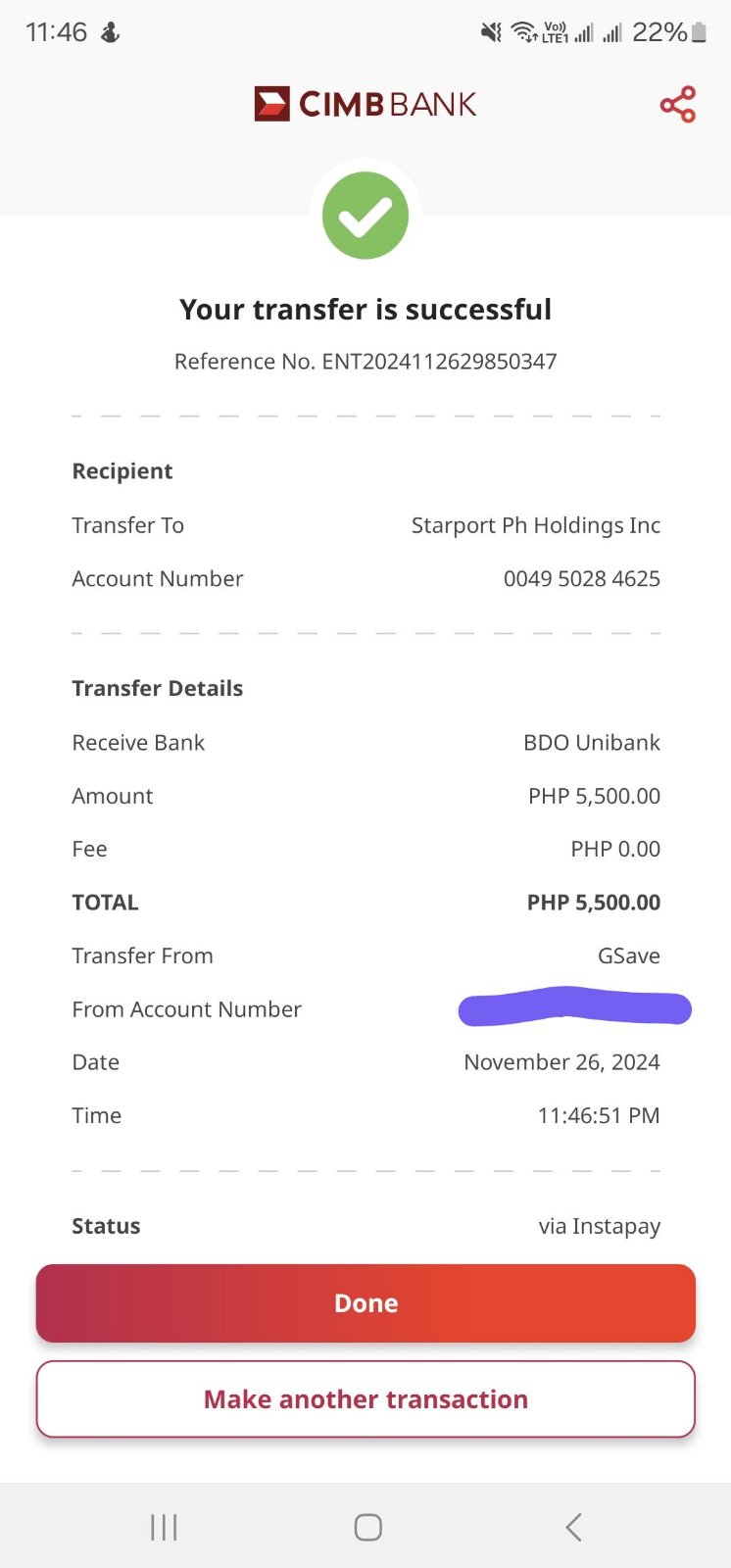Tap the November 26, 2024 date value

click(561, 1062)
